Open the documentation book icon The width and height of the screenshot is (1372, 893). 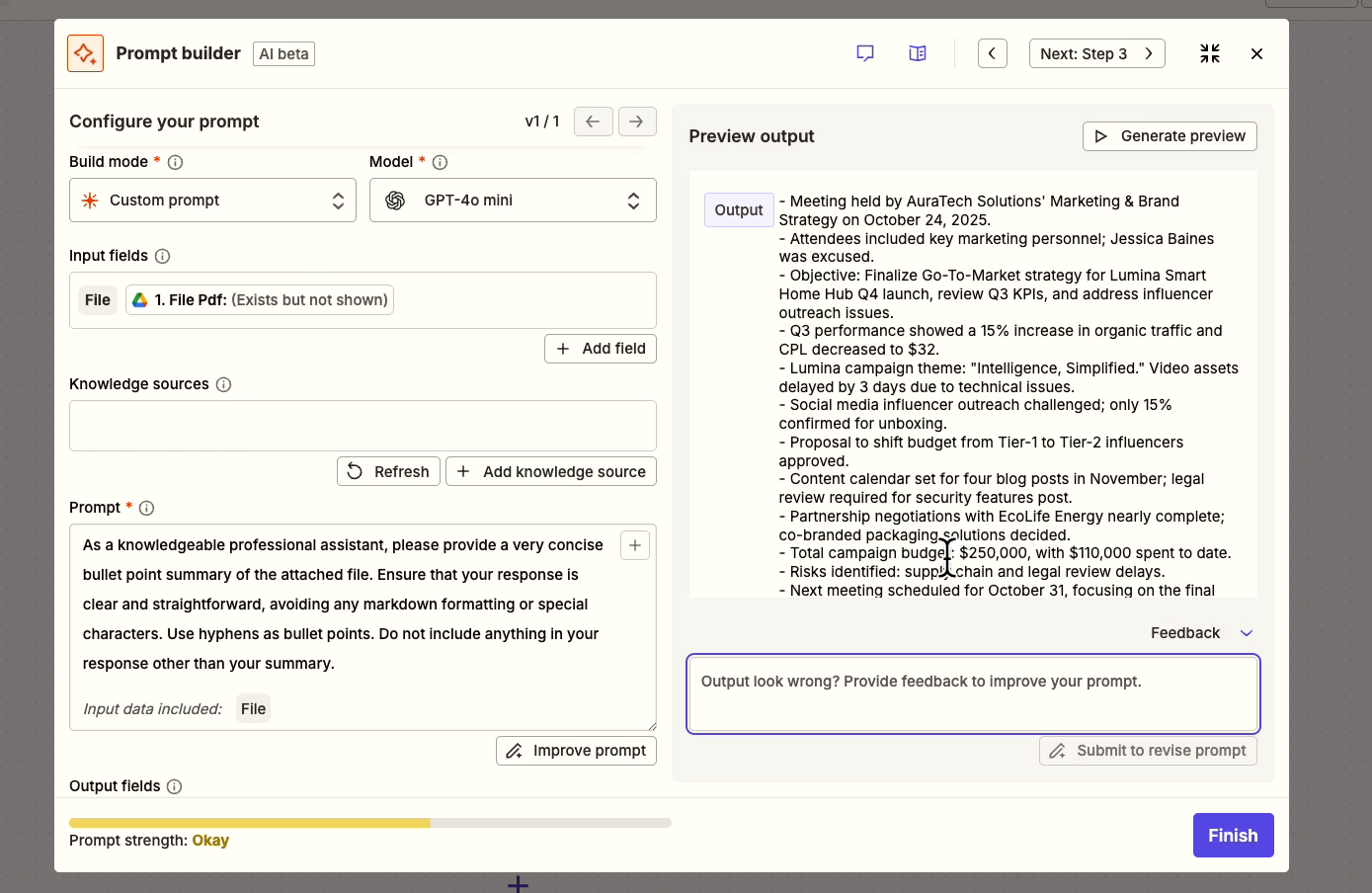click(x=918, y=53)
